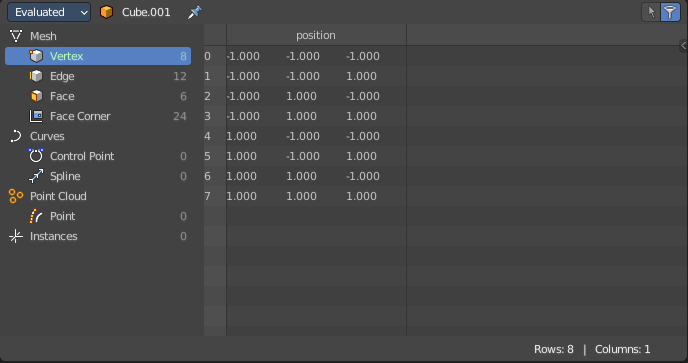Click the Mesh triangle icon

click(16, 36)
